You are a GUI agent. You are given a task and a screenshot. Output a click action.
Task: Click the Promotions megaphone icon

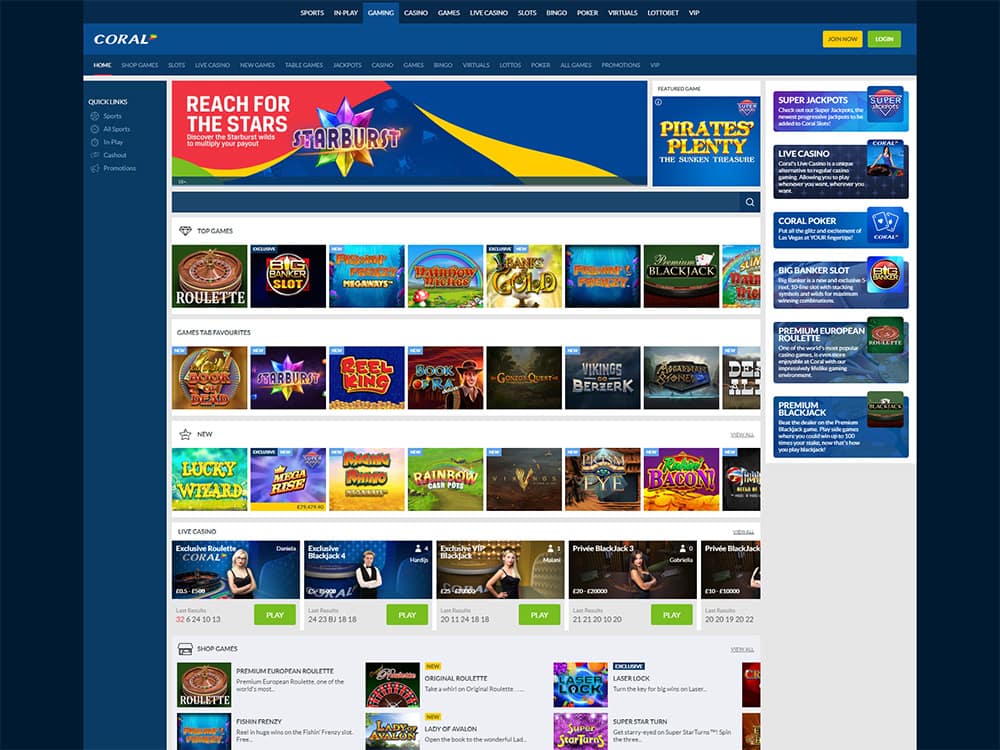(95, 168)
